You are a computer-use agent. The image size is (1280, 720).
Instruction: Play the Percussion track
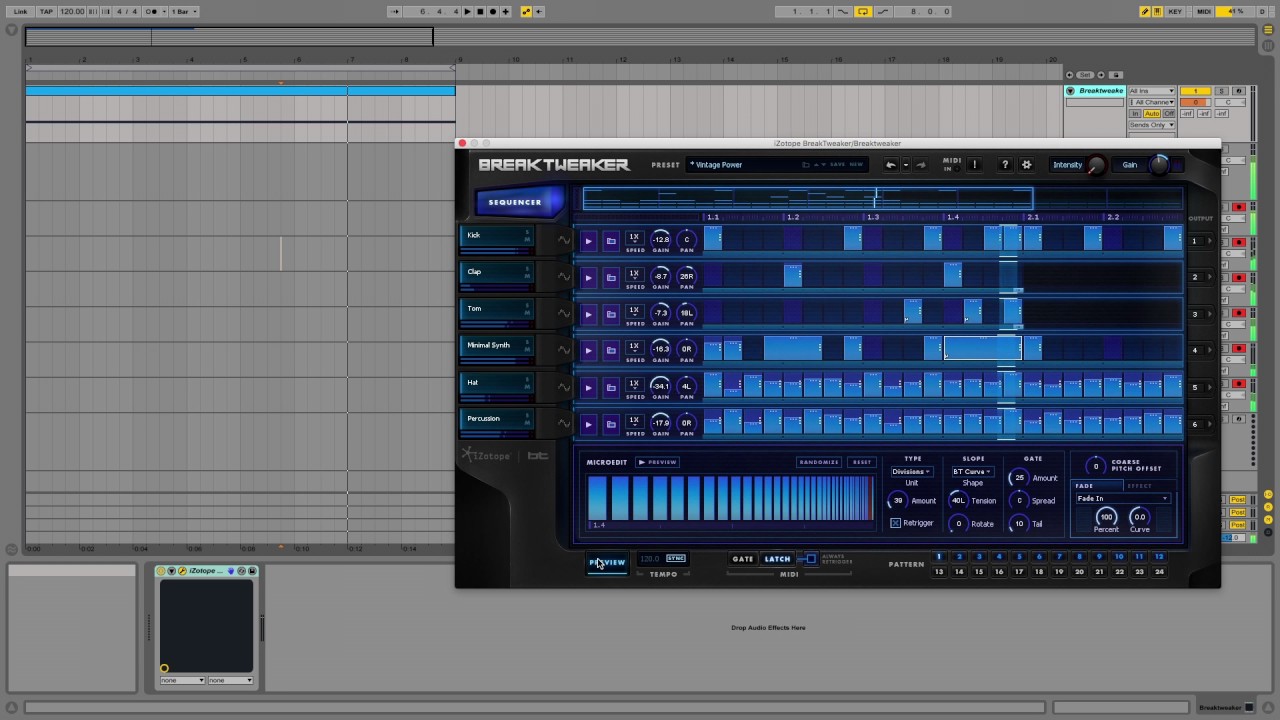[588, 424]
